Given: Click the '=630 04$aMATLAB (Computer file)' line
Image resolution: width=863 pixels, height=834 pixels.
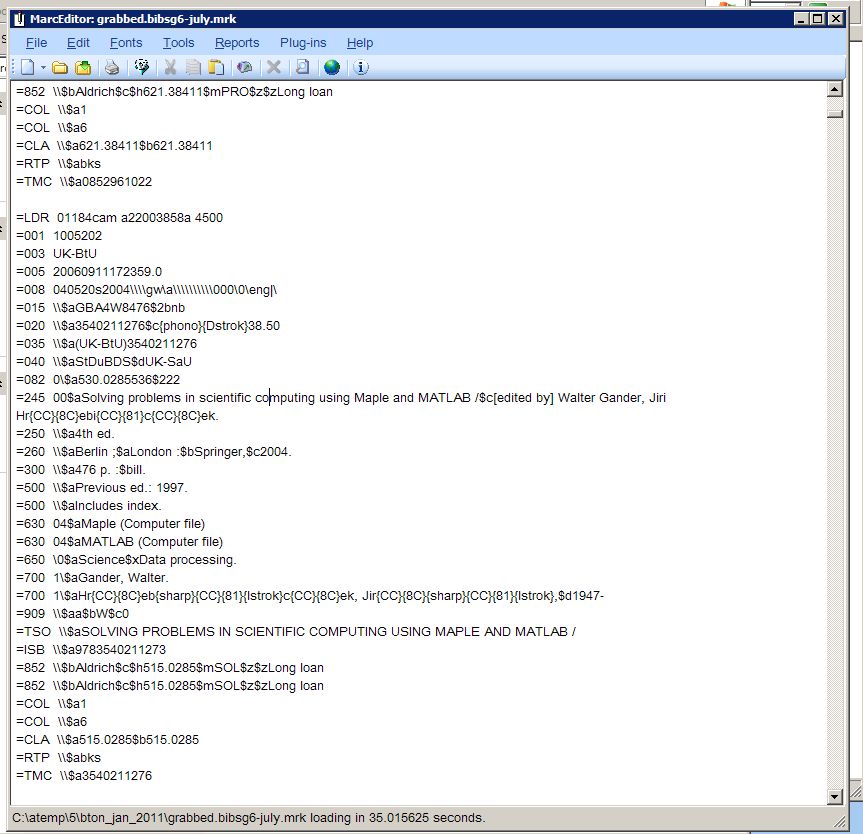Looking at the screenshot, I should 119,542.
